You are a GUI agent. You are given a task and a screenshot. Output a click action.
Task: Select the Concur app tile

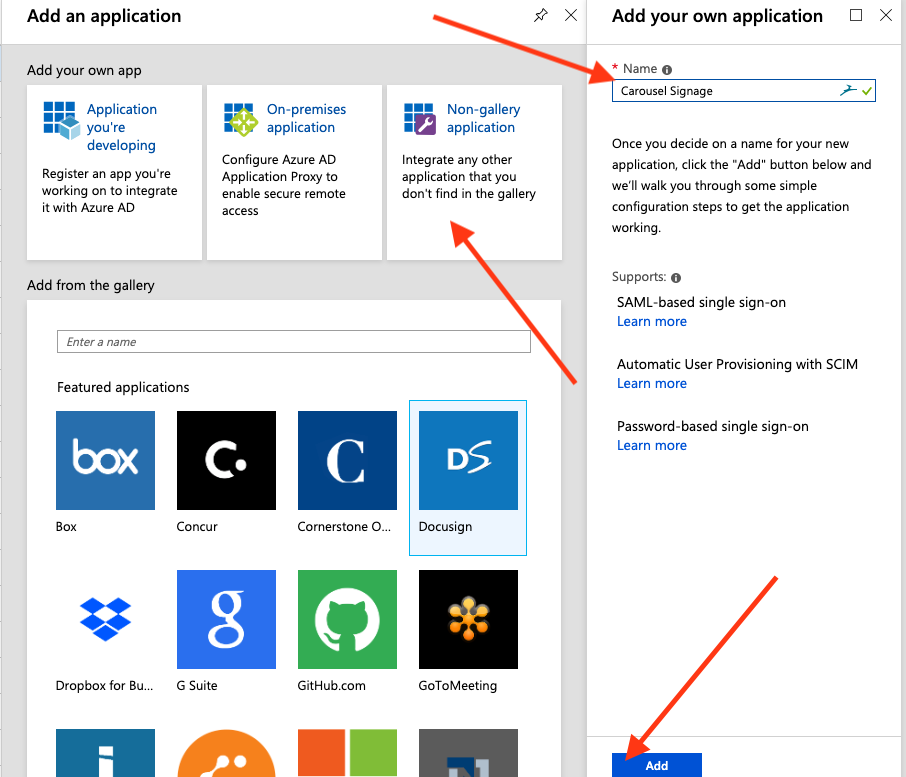[226, 460]
